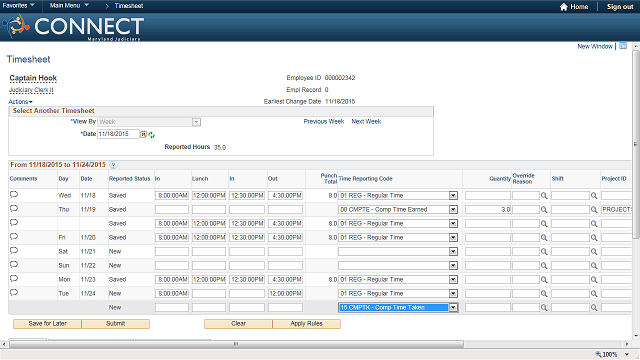This screenshot has width=640, height=360.
Task: Click the Home icon in top bar
Action: 564,7
